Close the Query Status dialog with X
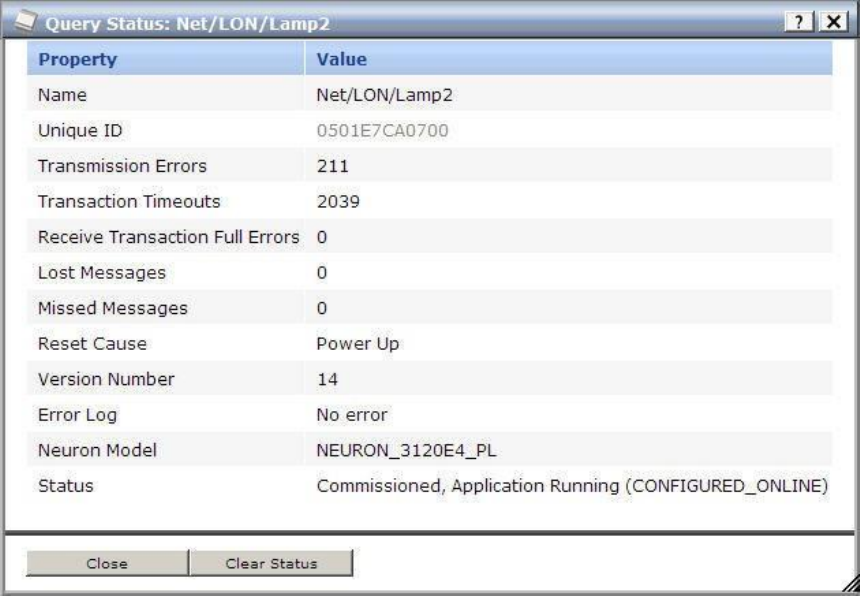 point(833,22)
